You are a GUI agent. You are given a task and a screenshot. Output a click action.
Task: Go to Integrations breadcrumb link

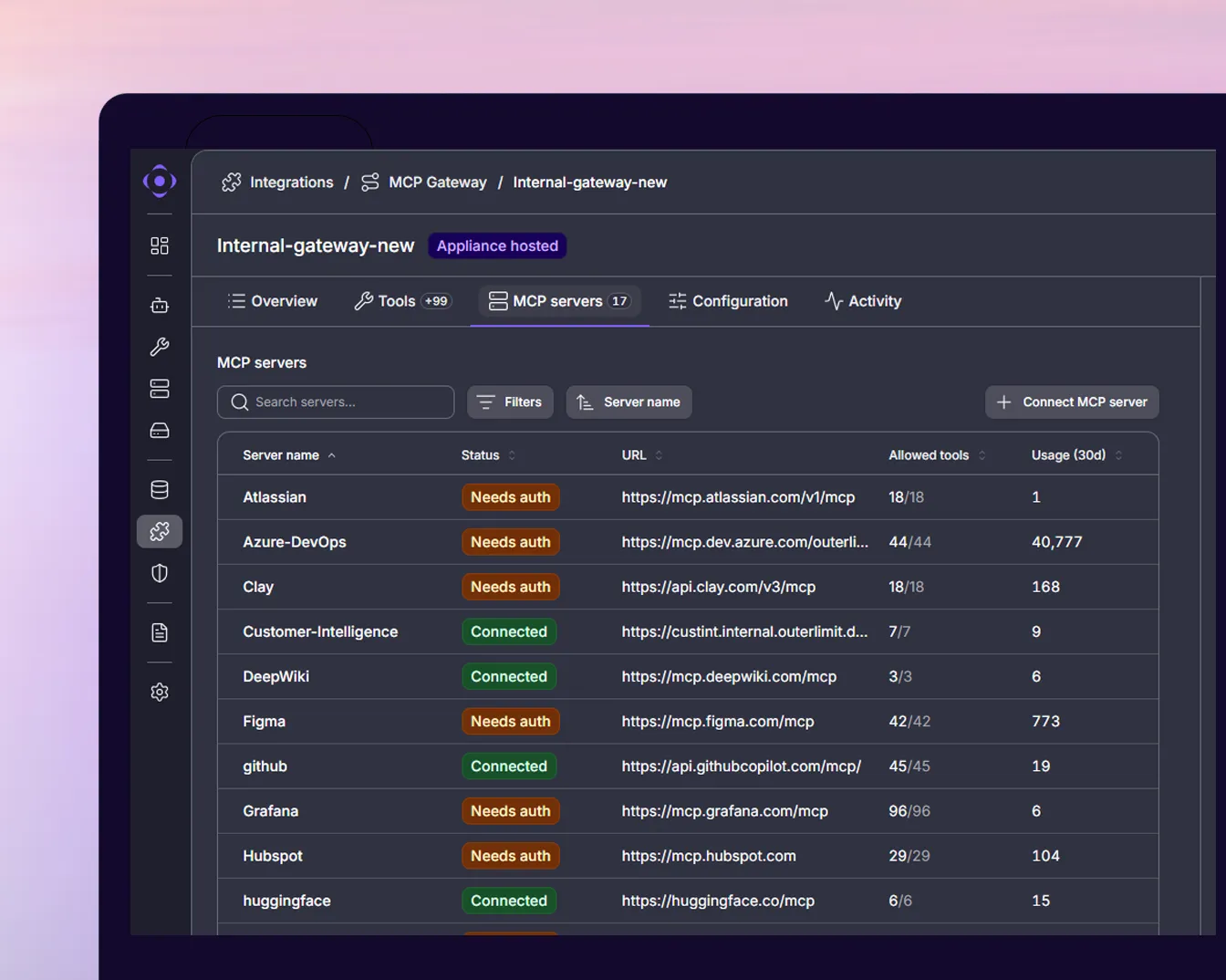point(292,182)
